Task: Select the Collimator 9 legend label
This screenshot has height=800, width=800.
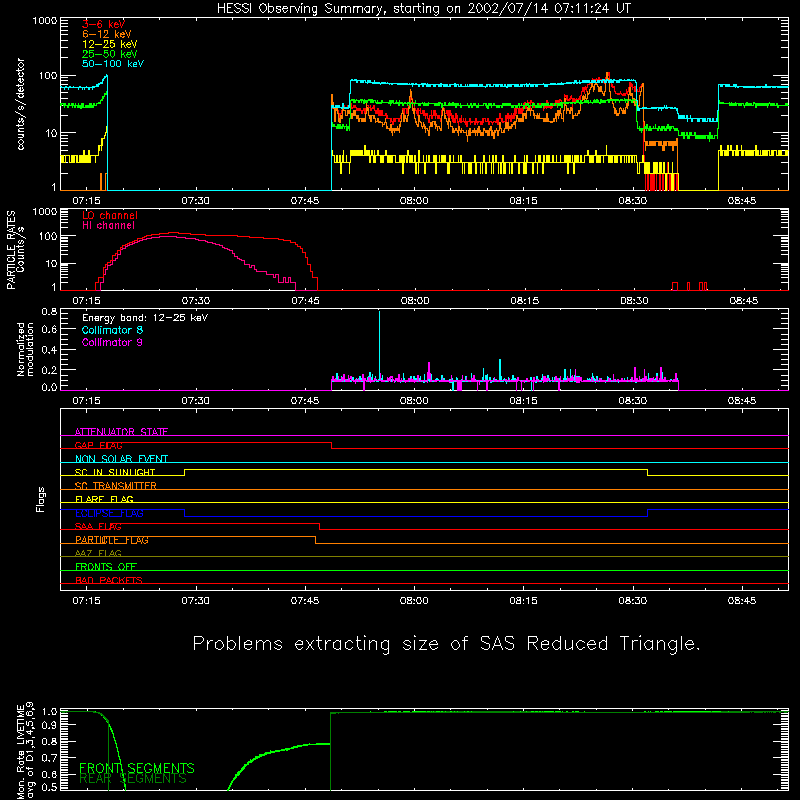Action: click(112, 342)
